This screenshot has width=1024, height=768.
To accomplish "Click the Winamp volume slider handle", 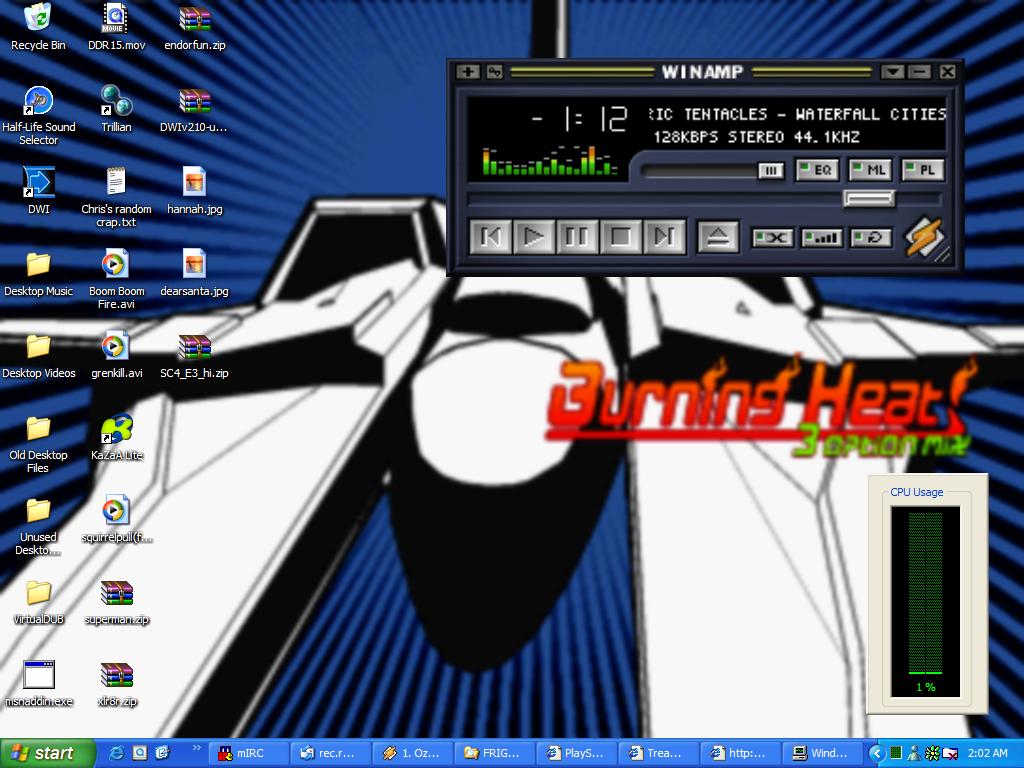I will [771, 170].
